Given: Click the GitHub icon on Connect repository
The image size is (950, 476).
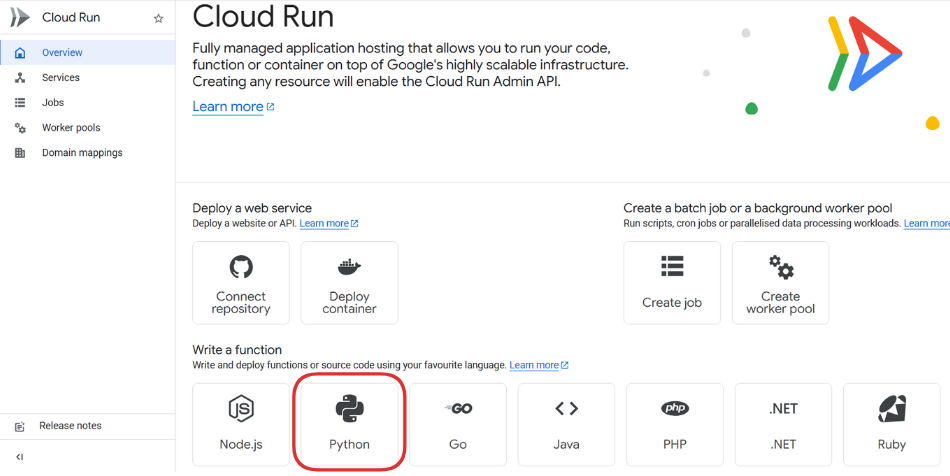Looking at the screenshot, I should pyautogui.click(x=241, y=266).
